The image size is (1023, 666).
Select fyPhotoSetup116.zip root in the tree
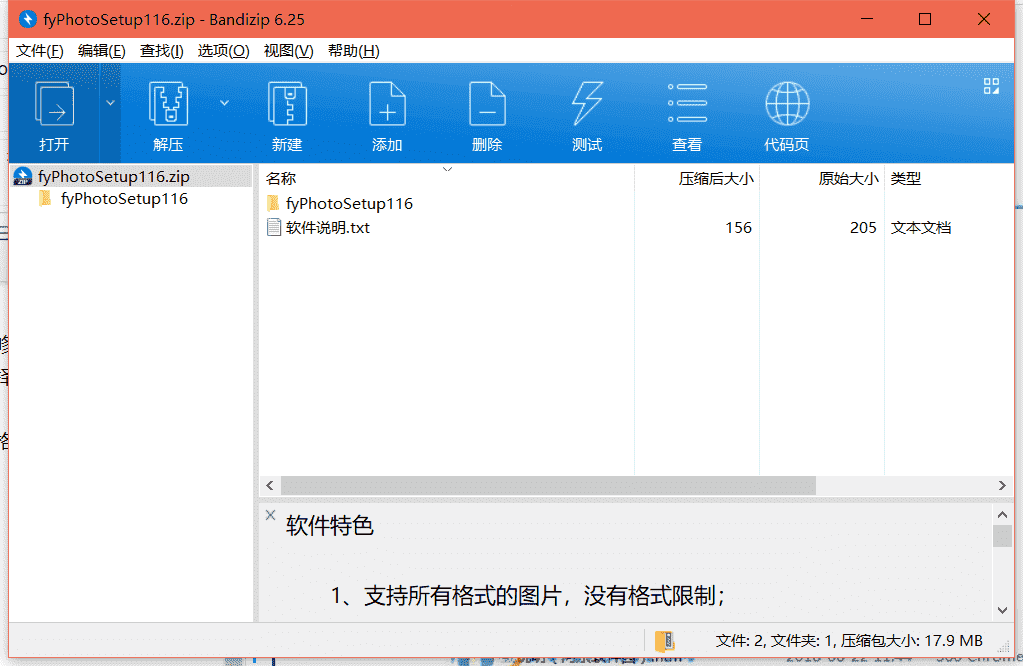pyautogui.click(x=114, y=176)
